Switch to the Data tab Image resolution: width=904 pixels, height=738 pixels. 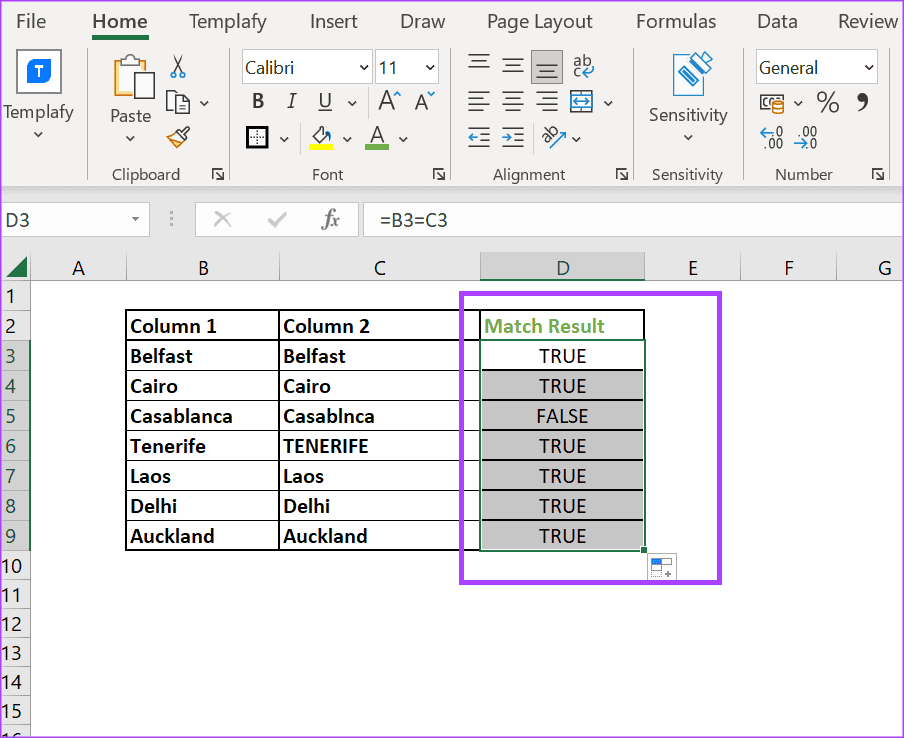click(x=777, y=21)
